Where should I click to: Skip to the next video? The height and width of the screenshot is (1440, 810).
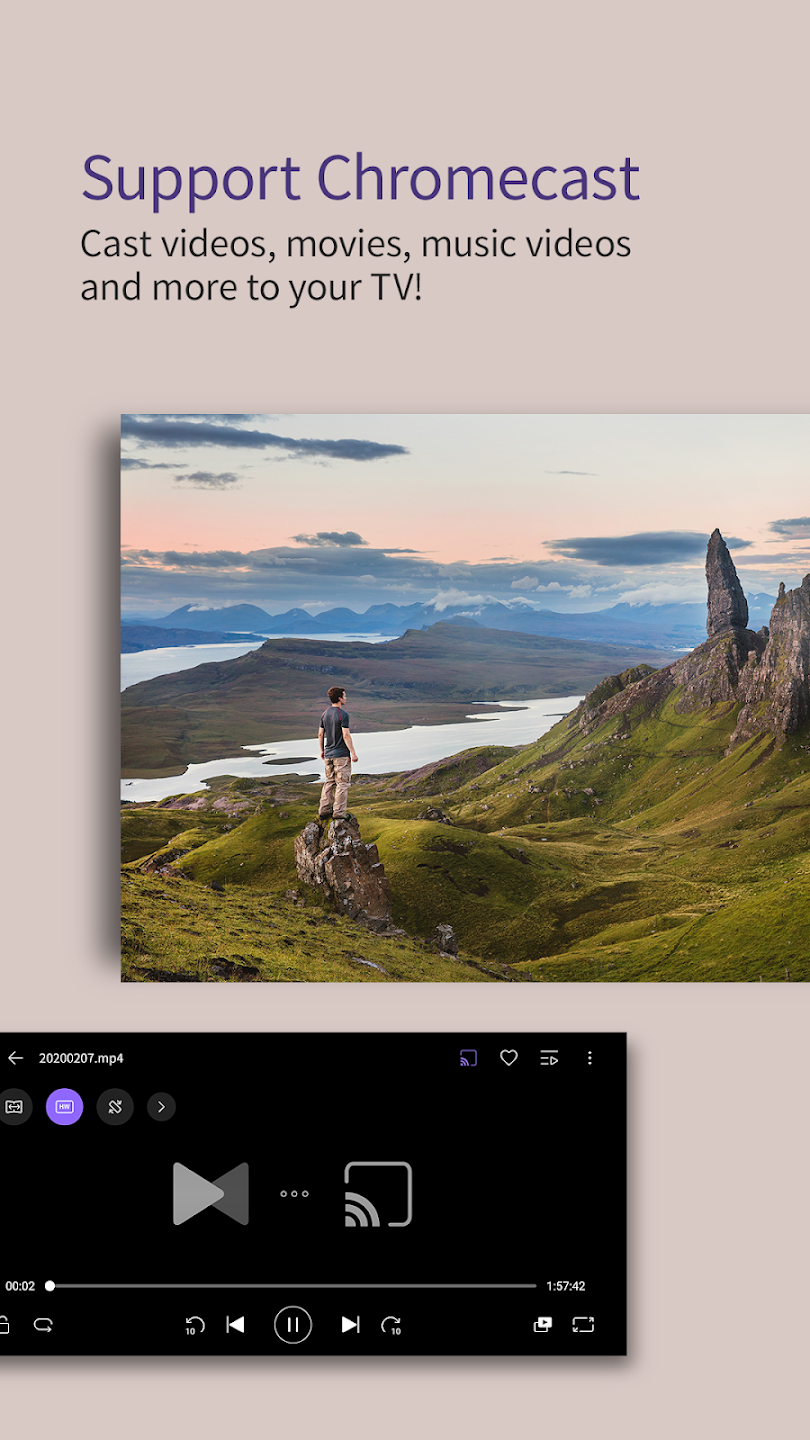point(350,1325)
